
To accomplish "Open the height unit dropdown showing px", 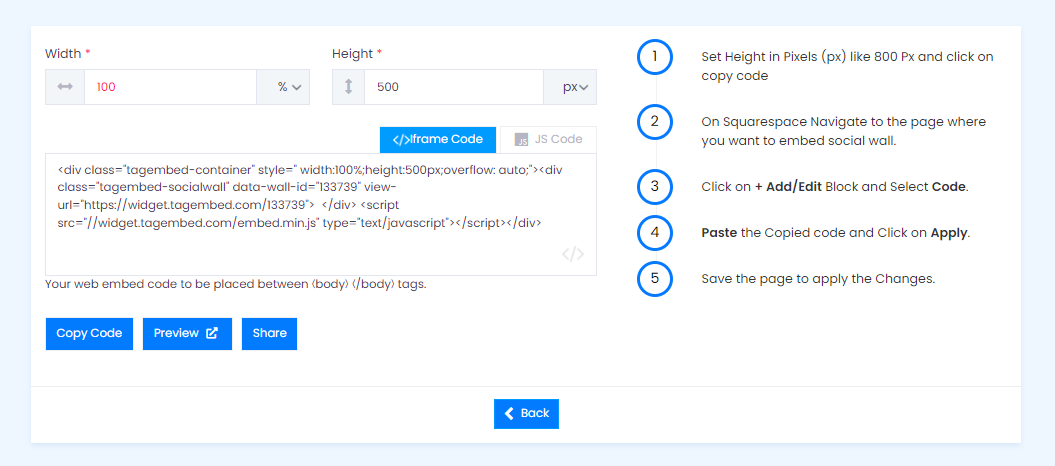I will point(570,87).
